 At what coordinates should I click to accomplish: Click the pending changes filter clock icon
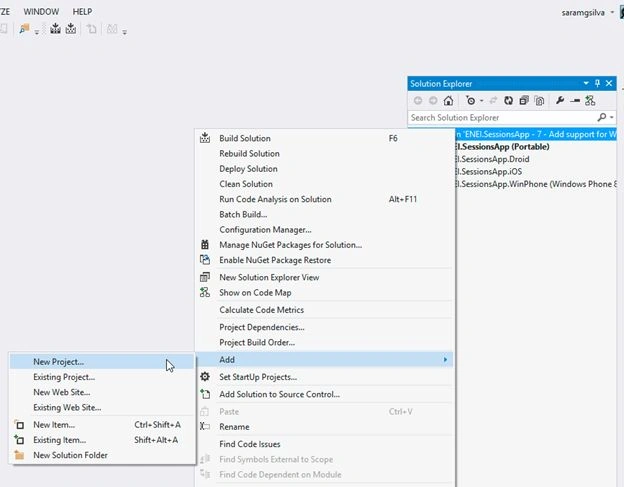tap(470, 101)
